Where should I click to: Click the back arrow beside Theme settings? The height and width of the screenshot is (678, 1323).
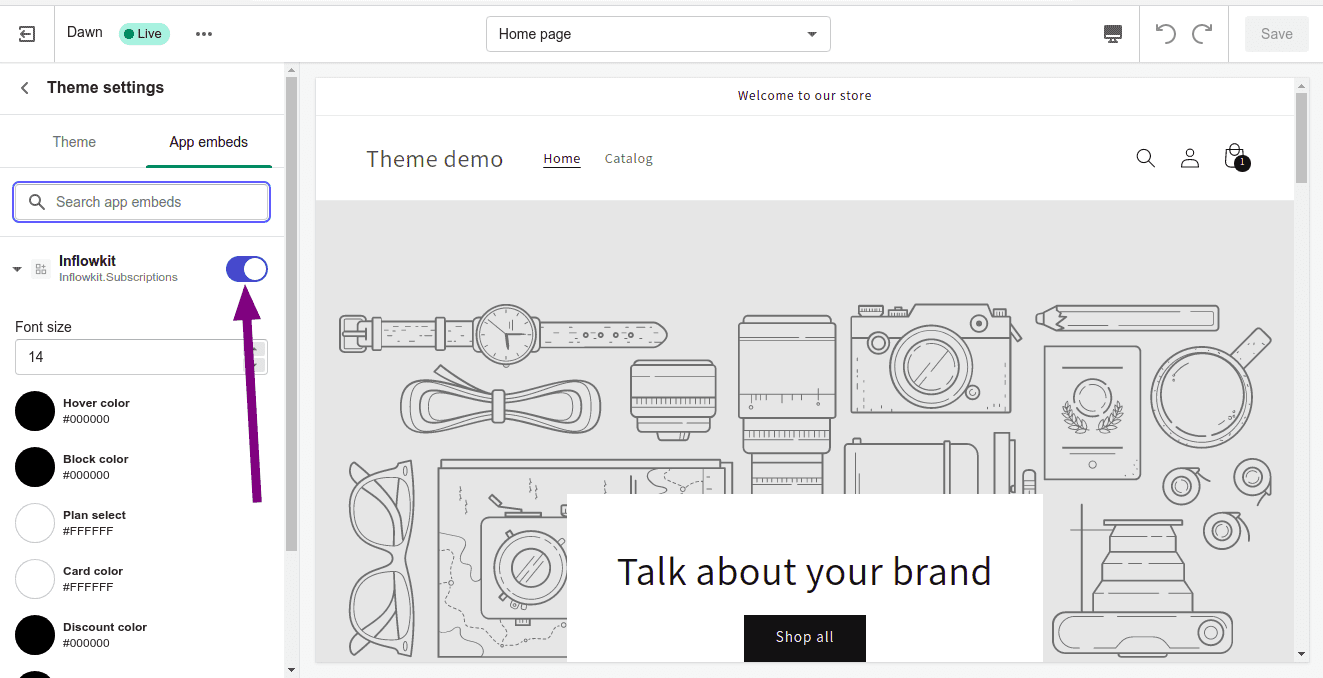(x=25, y=88)
